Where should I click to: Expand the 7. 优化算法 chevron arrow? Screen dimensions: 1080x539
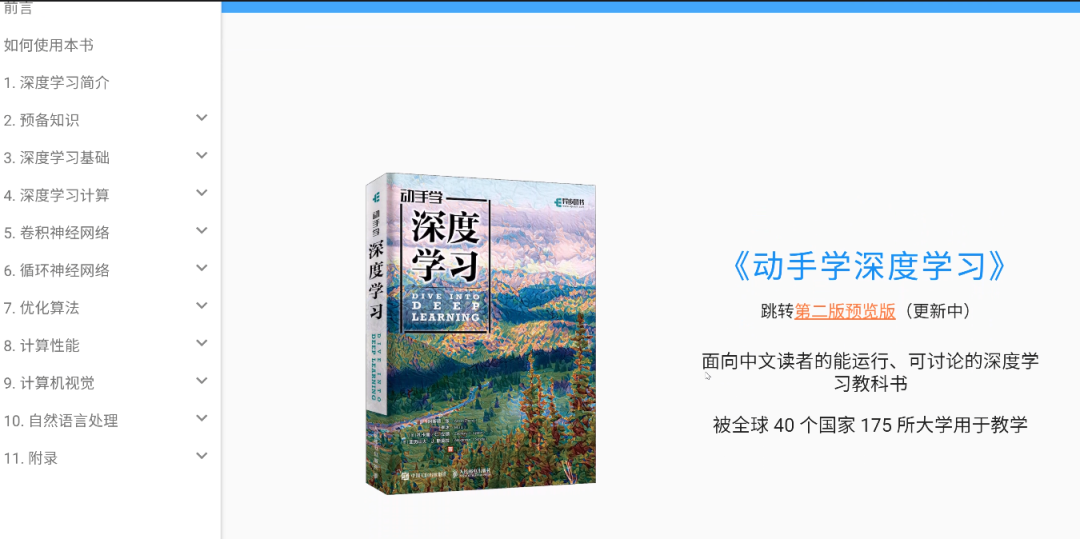point(202,306)
